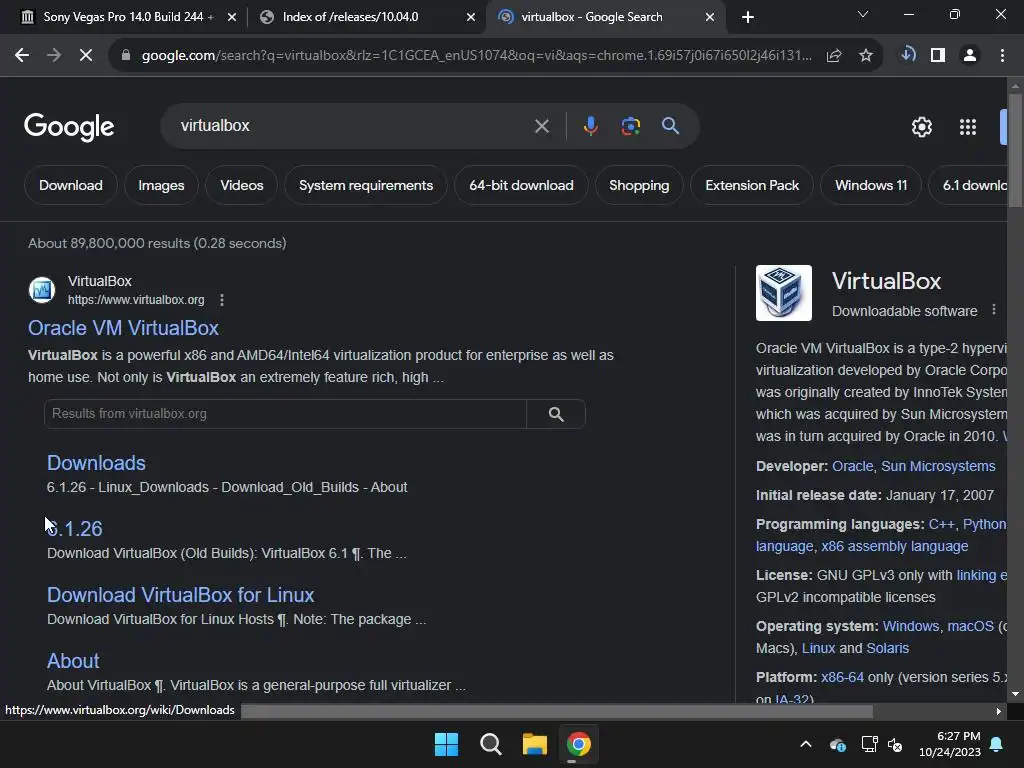Open File Explorer from taskbar
1024x768 pixels.
pos(534,744)
